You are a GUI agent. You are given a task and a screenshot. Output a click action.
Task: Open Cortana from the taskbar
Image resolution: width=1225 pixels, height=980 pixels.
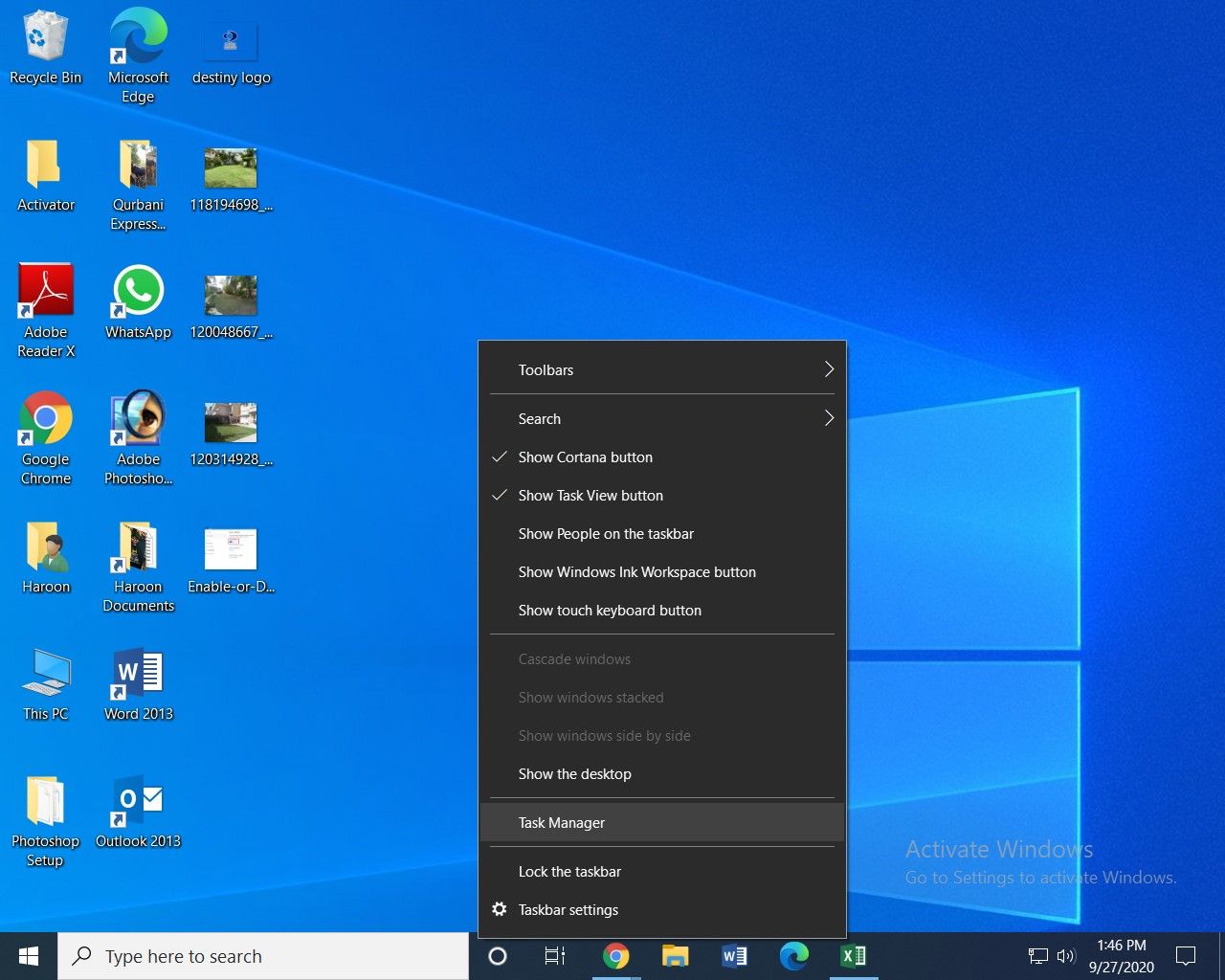[x=498, y=956]
